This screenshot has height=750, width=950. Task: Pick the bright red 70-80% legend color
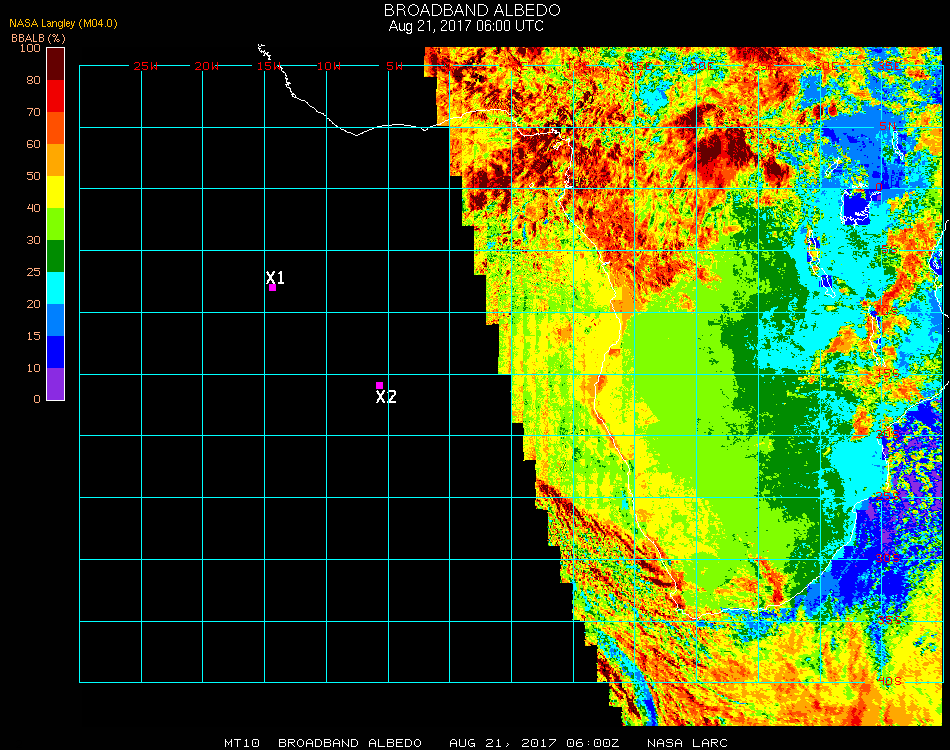[x=55, y=95]
